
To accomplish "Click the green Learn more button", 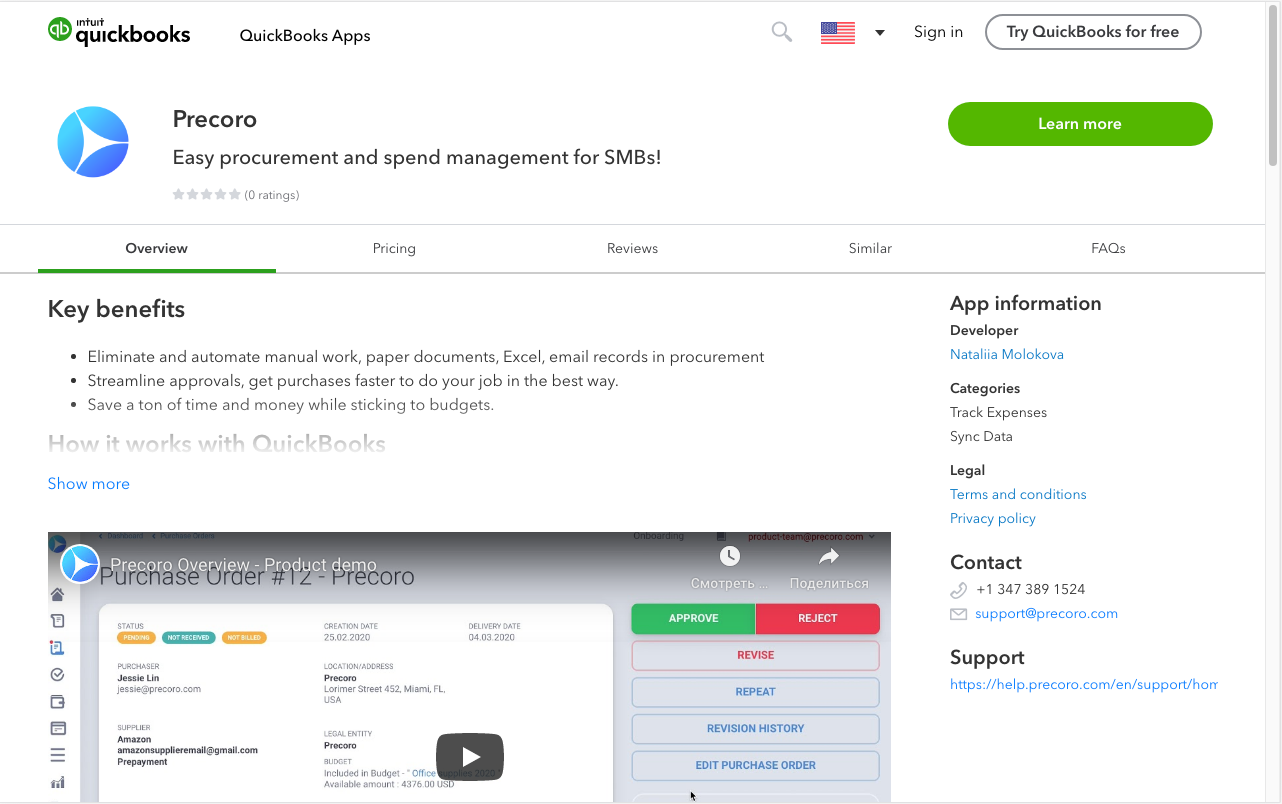I will click(x=1080, y=124).
